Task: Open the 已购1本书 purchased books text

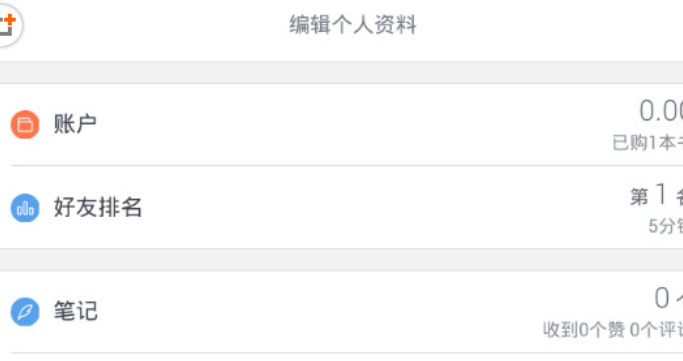Action: point(647,143)
